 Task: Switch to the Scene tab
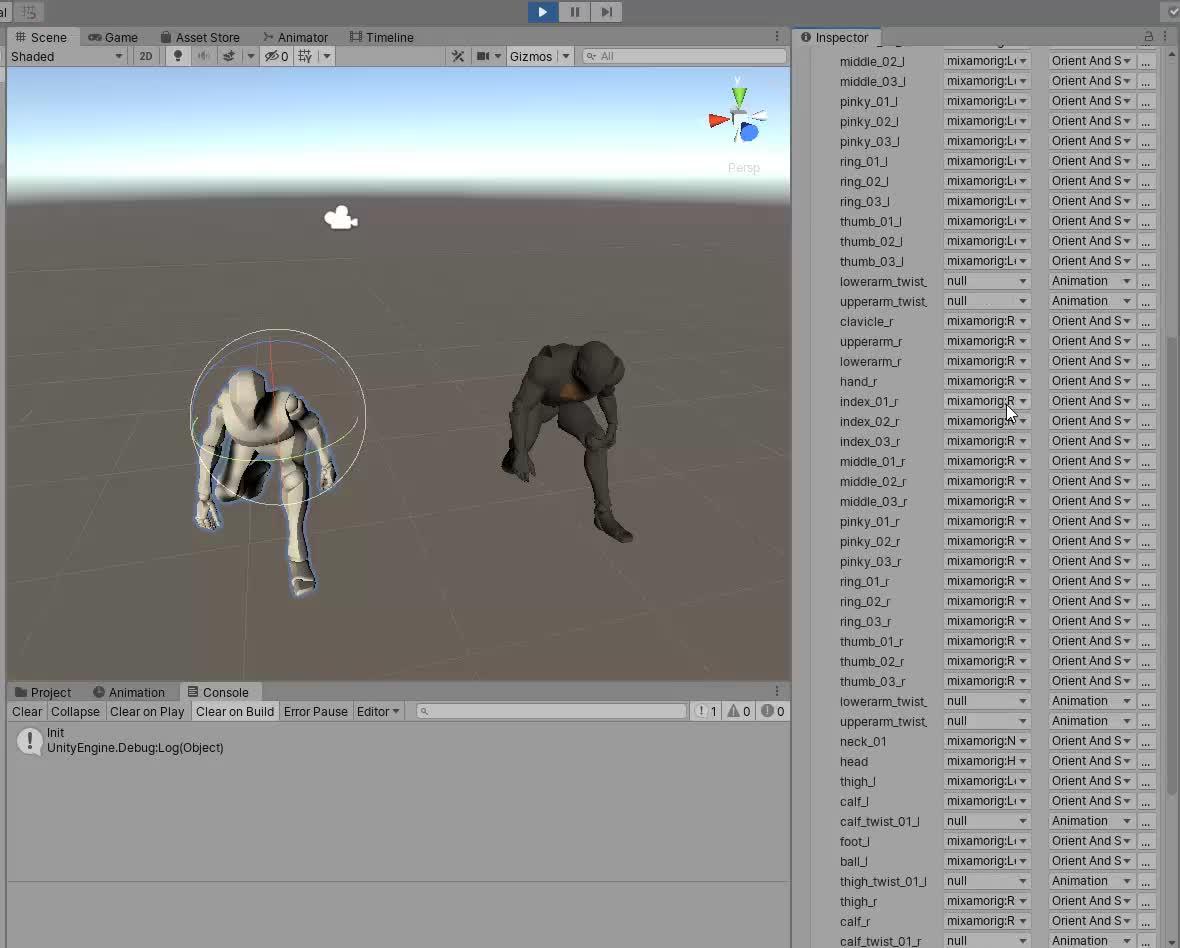point(41,37)
